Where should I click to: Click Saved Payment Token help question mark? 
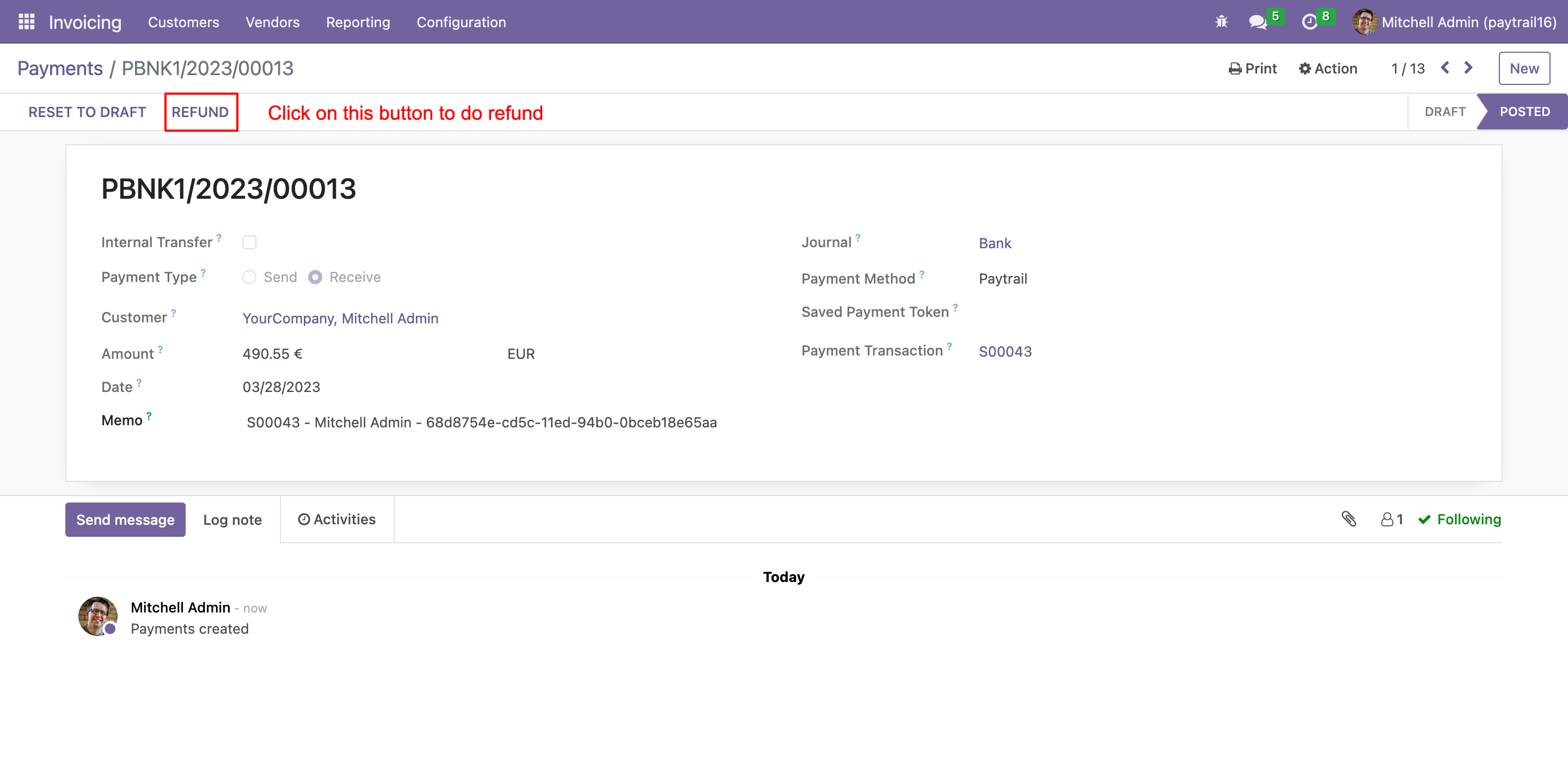[x=955, y=308]
